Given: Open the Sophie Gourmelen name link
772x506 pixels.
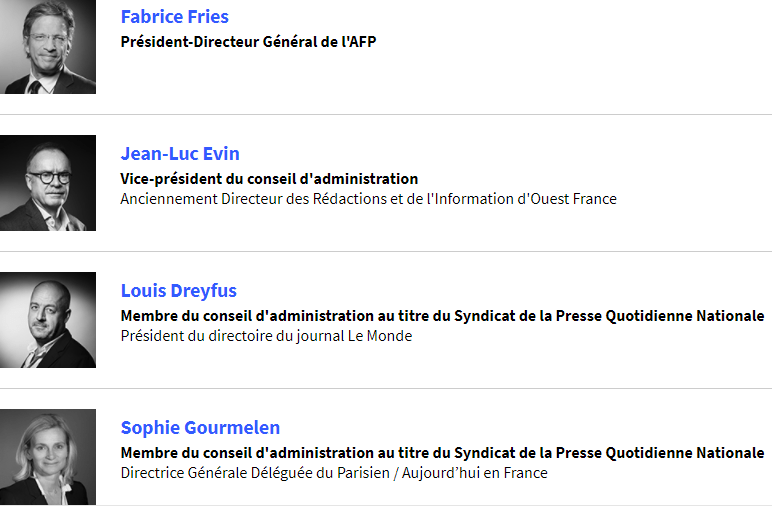Looking at the screenshot, I should [200, 428].
